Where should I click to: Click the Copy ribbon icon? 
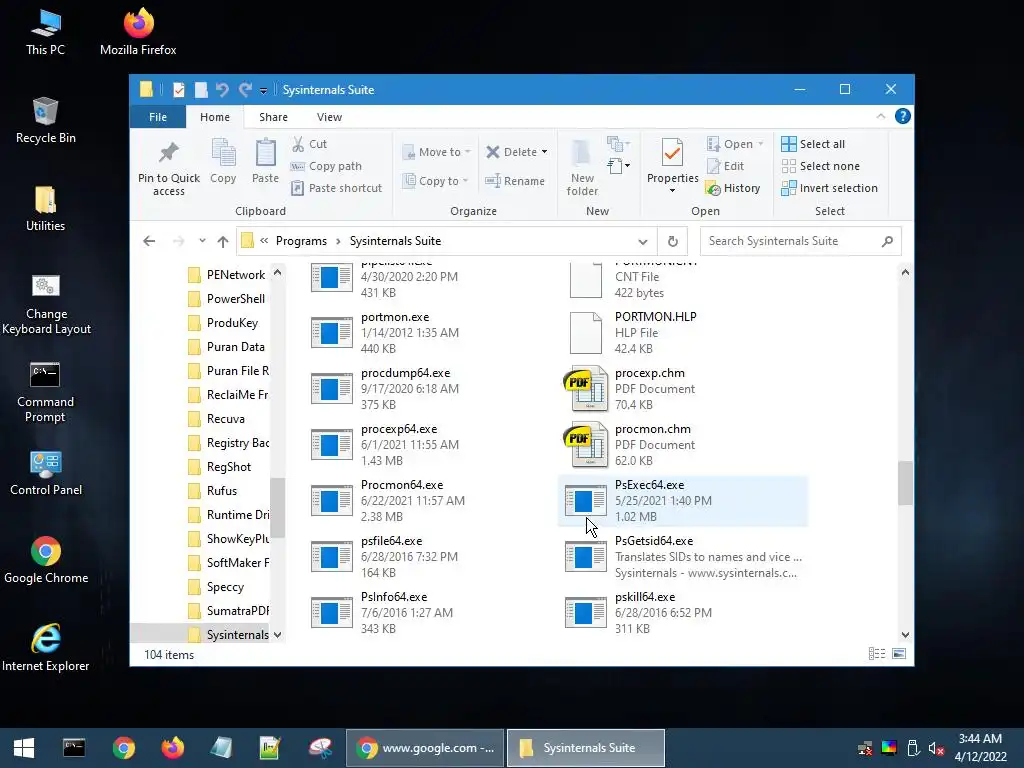coord(223,153)
